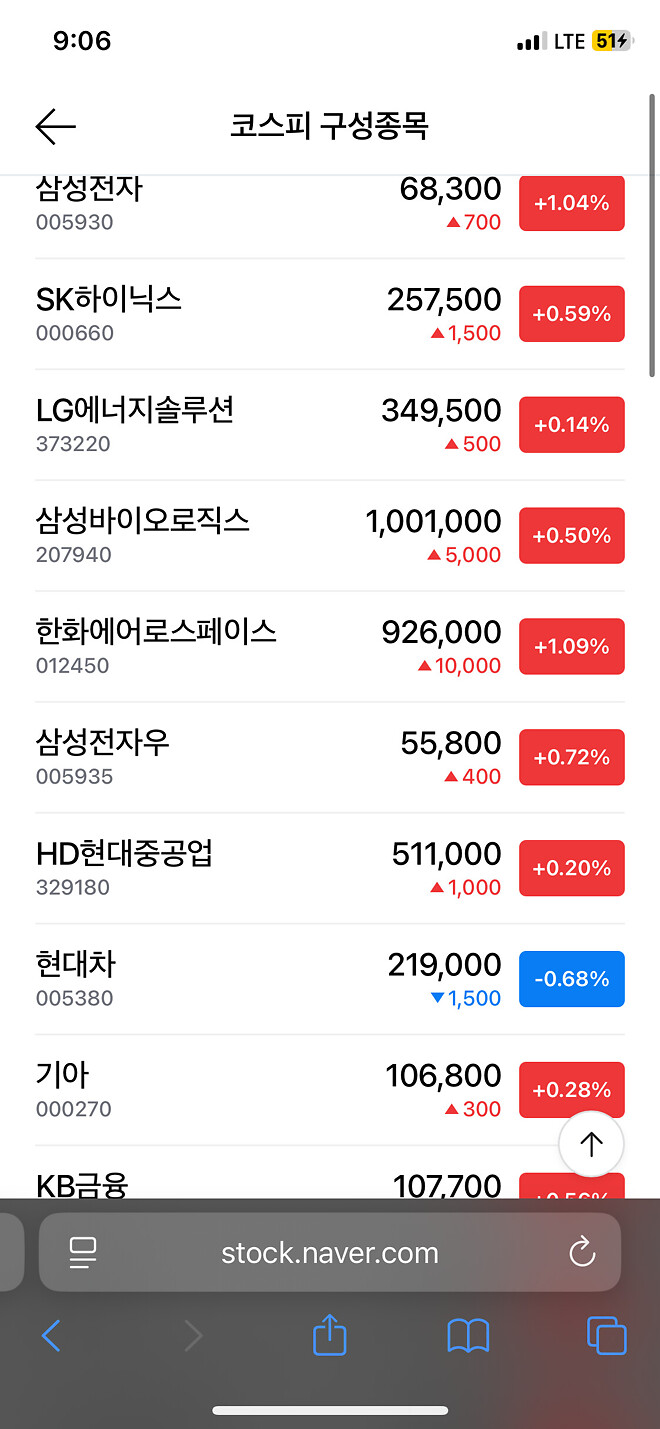Tap the blue -0.68% badge for 현대차
The image size is (660, 1429).
click(x=571, y=978)
